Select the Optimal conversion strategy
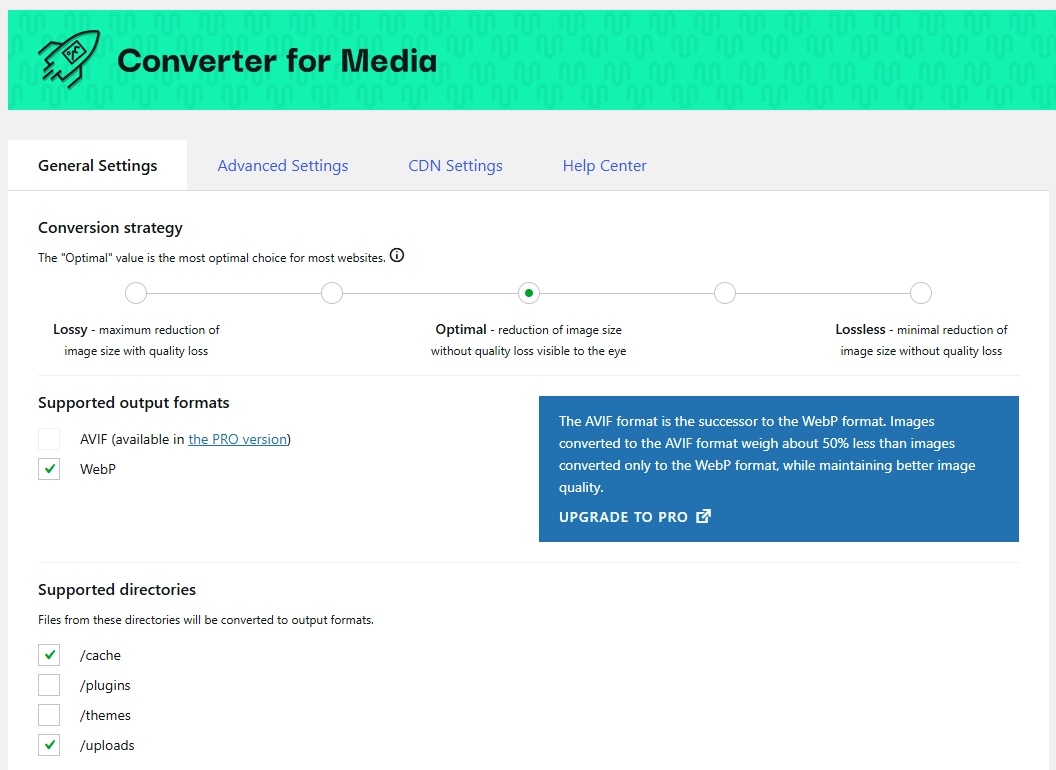The image size is (1056, 770). [529, 293]
